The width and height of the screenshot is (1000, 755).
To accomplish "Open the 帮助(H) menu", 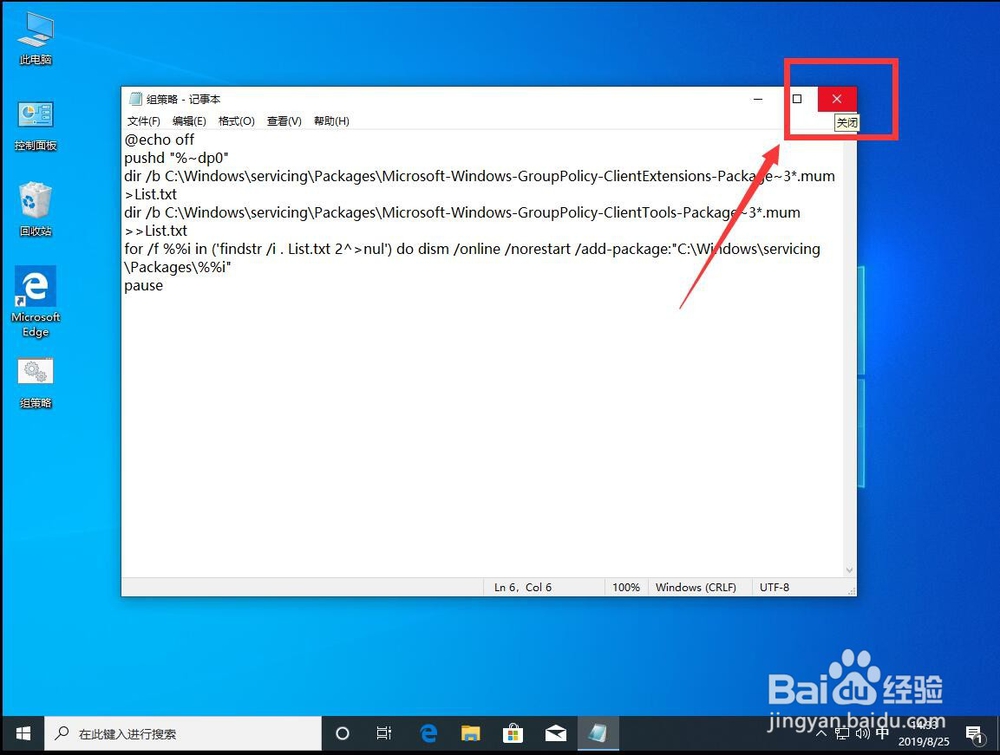I will point(331,121).
